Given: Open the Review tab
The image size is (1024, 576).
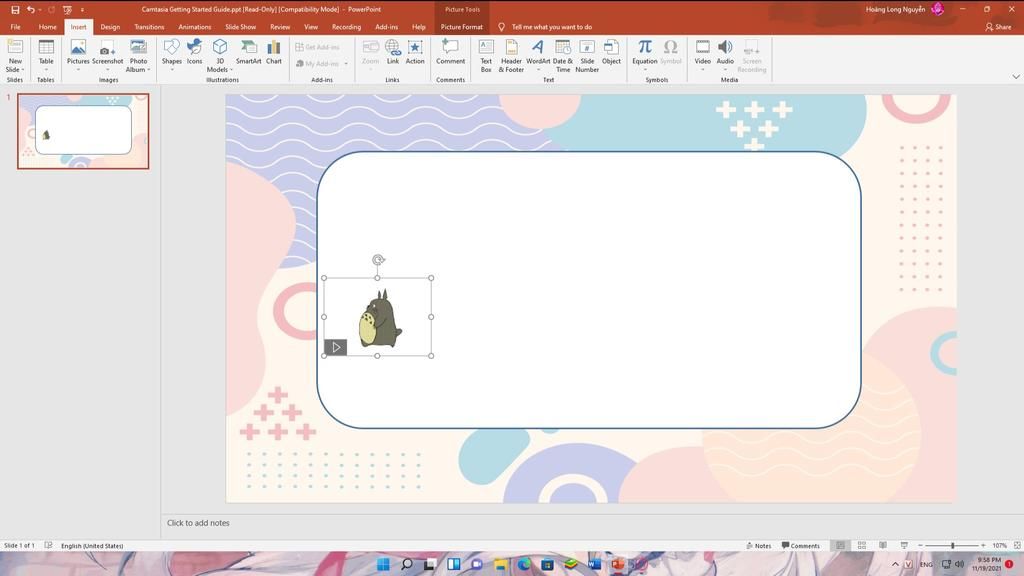Looking at the screenshot, I should pos(280,27).
